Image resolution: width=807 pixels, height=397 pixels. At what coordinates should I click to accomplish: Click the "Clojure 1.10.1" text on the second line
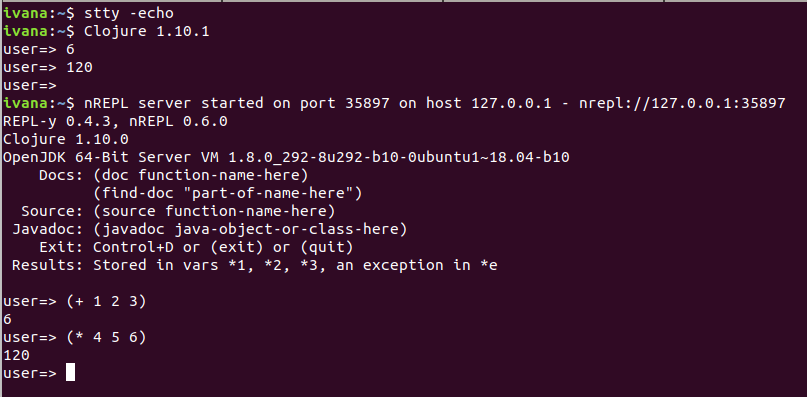147,31
